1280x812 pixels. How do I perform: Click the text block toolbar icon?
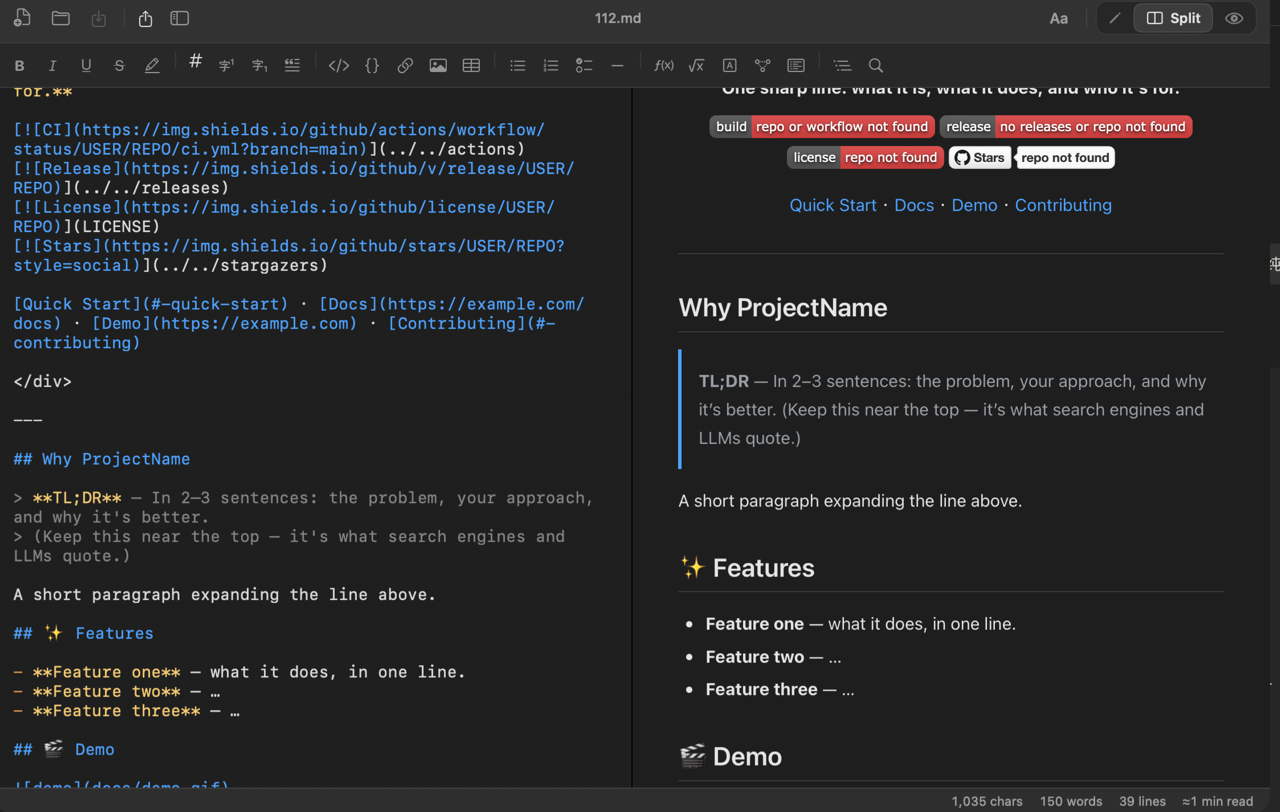796,65
